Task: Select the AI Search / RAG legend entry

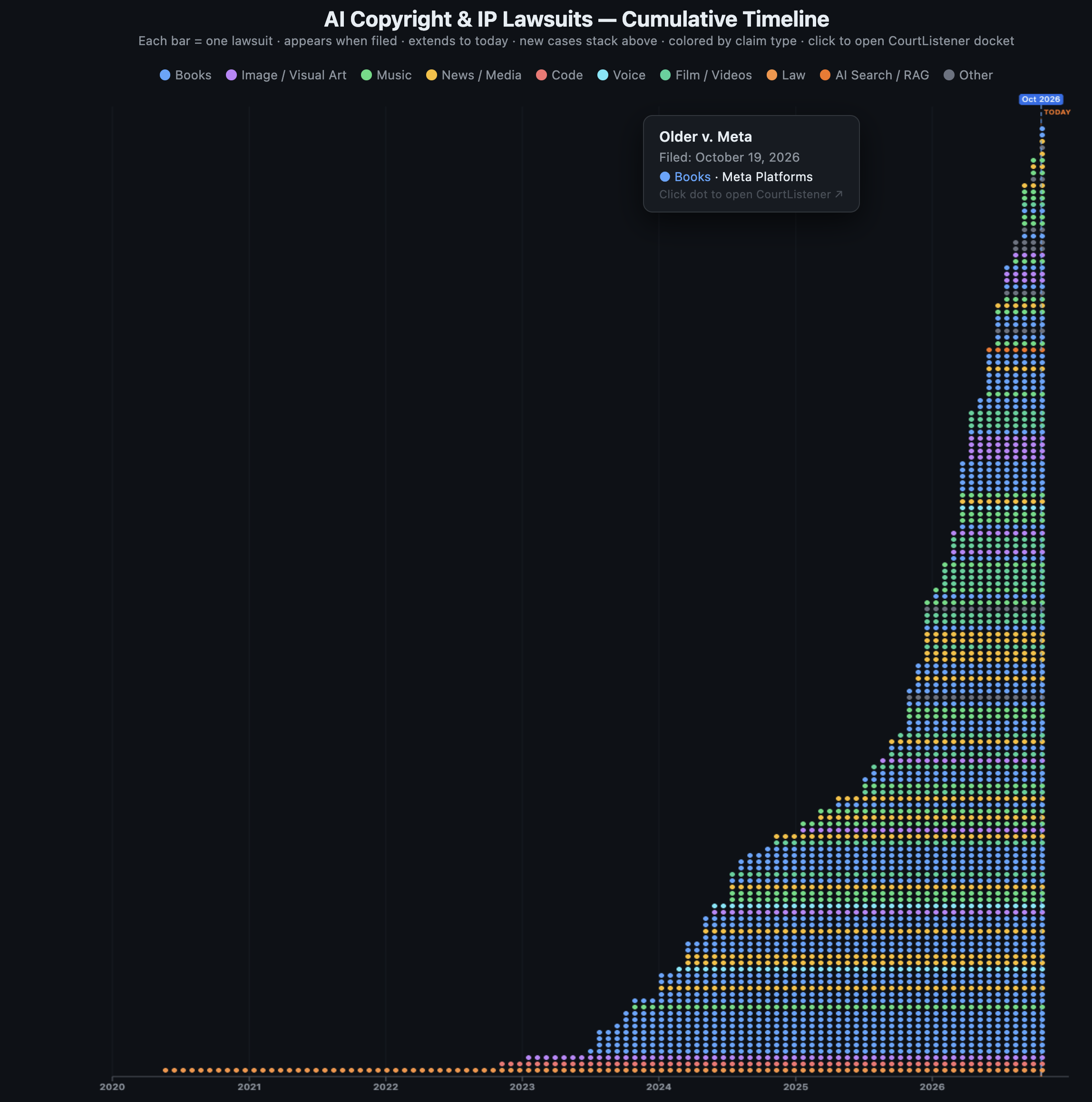Action: point(874,75)
